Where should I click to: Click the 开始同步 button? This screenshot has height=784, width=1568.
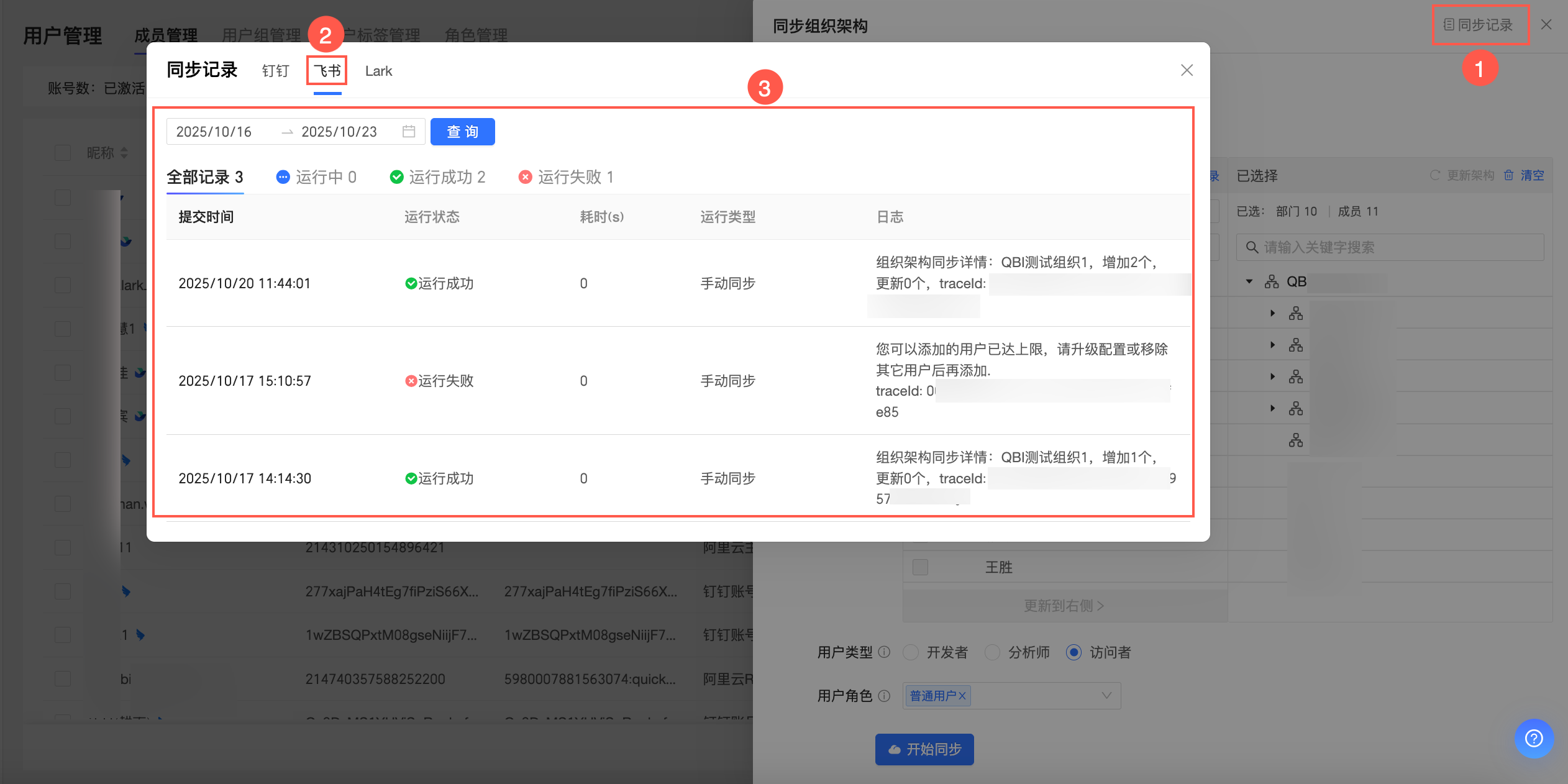click(924, 749)
